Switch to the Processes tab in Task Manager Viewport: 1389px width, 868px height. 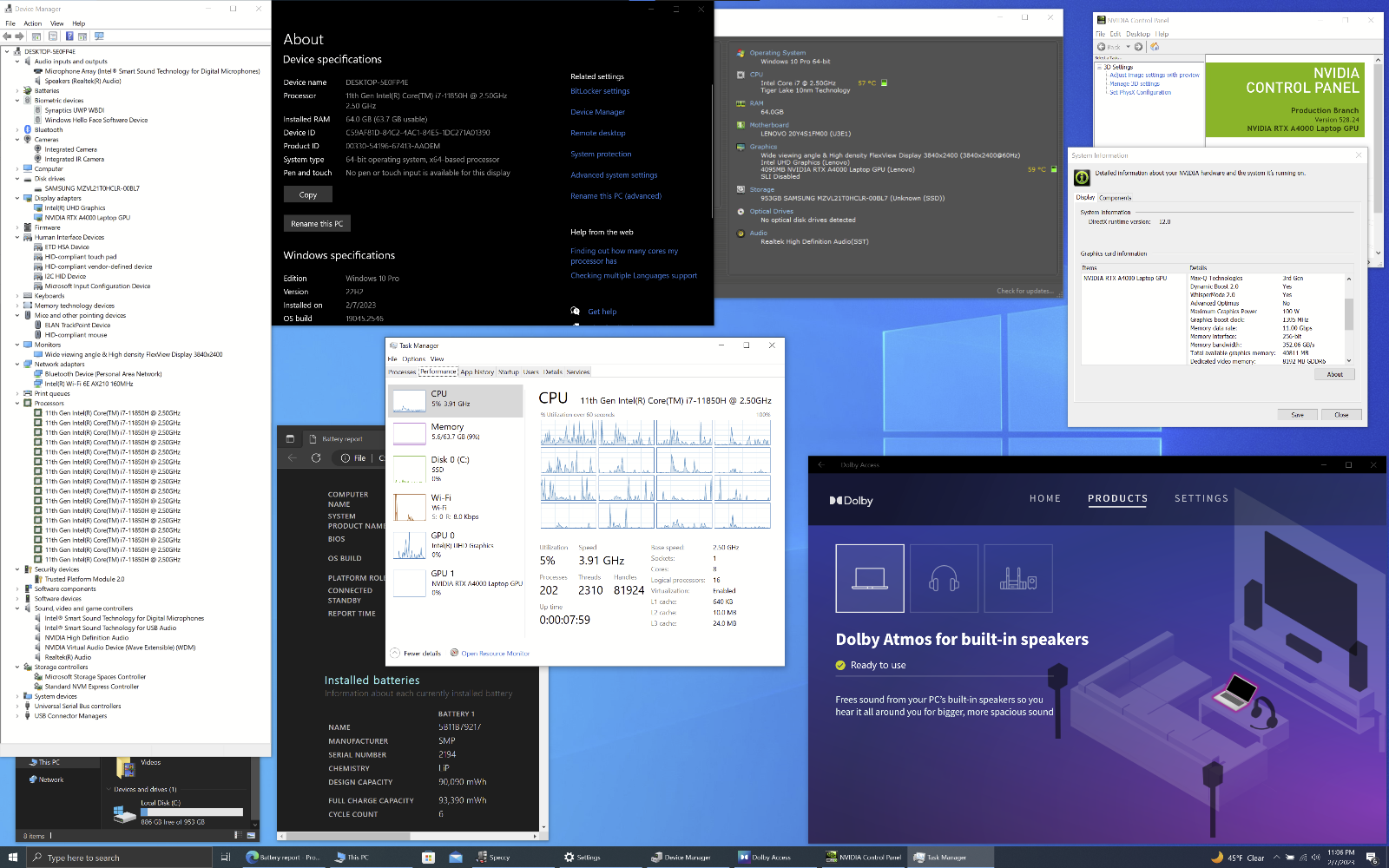pyautogui.click(x=402, y=372)
